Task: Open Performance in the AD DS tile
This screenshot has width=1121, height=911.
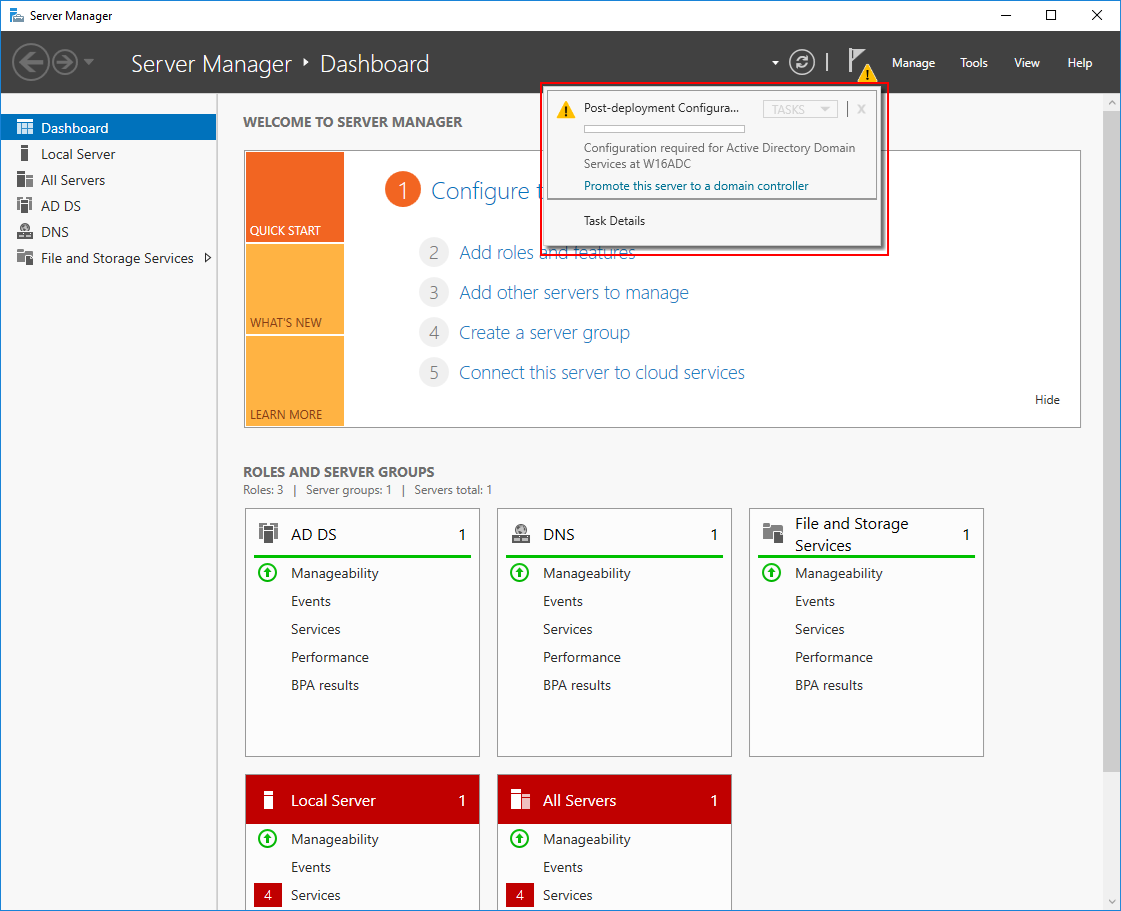Action: point(330,657)
